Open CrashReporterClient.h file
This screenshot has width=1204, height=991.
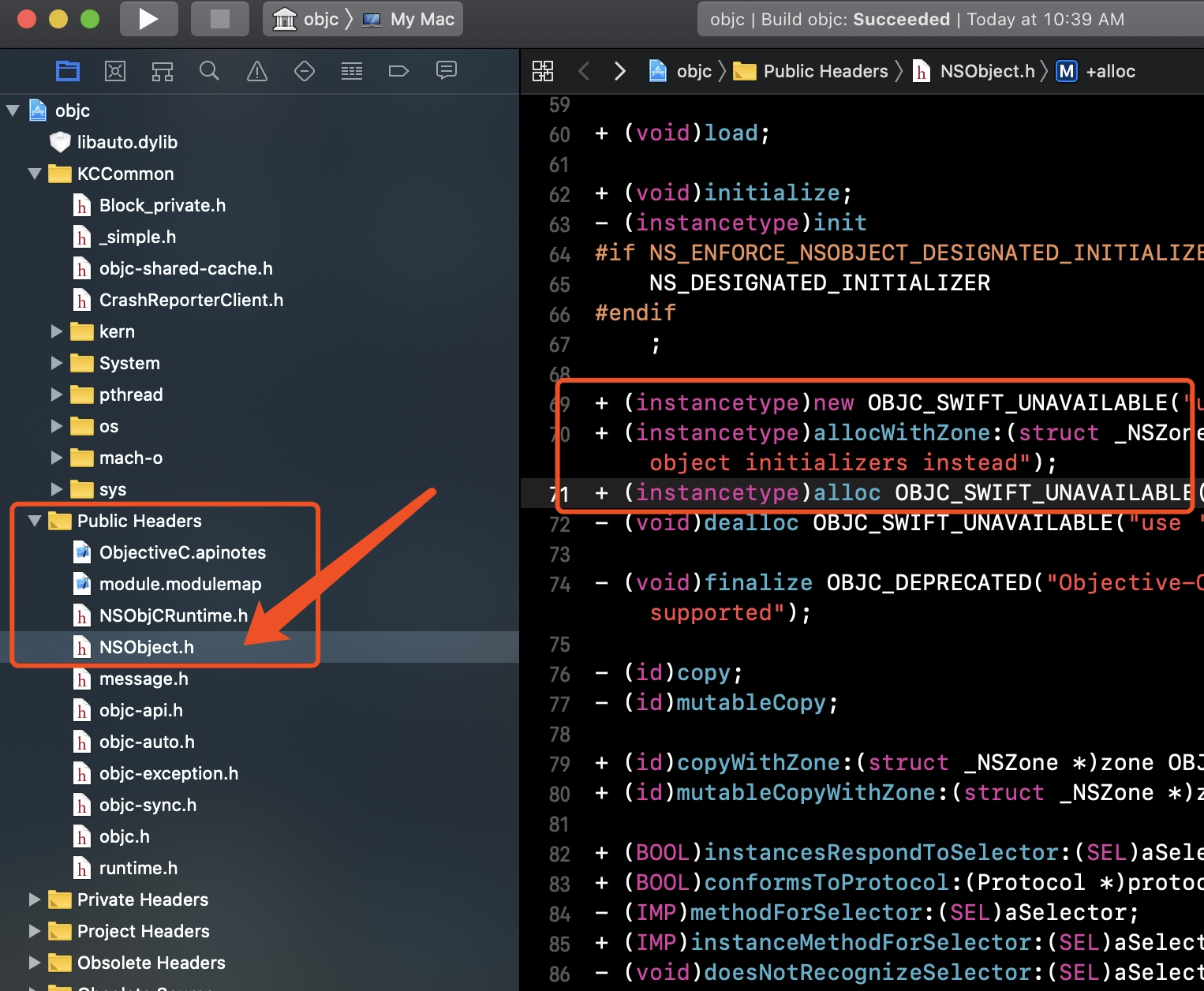point(260,300)
